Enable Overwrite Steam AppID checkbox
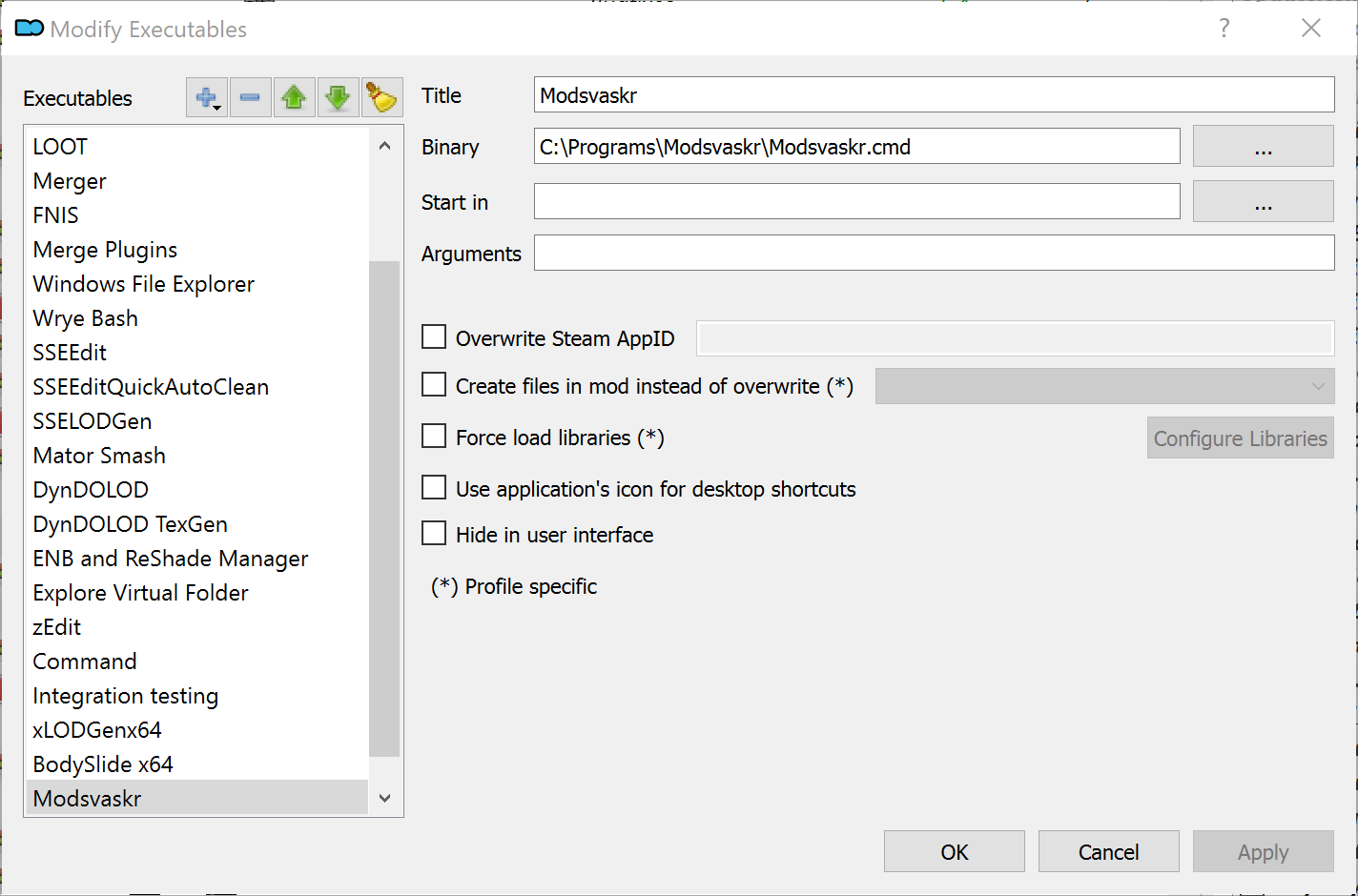The height and width of the screenshot is (896, 1358). (434, 336)
